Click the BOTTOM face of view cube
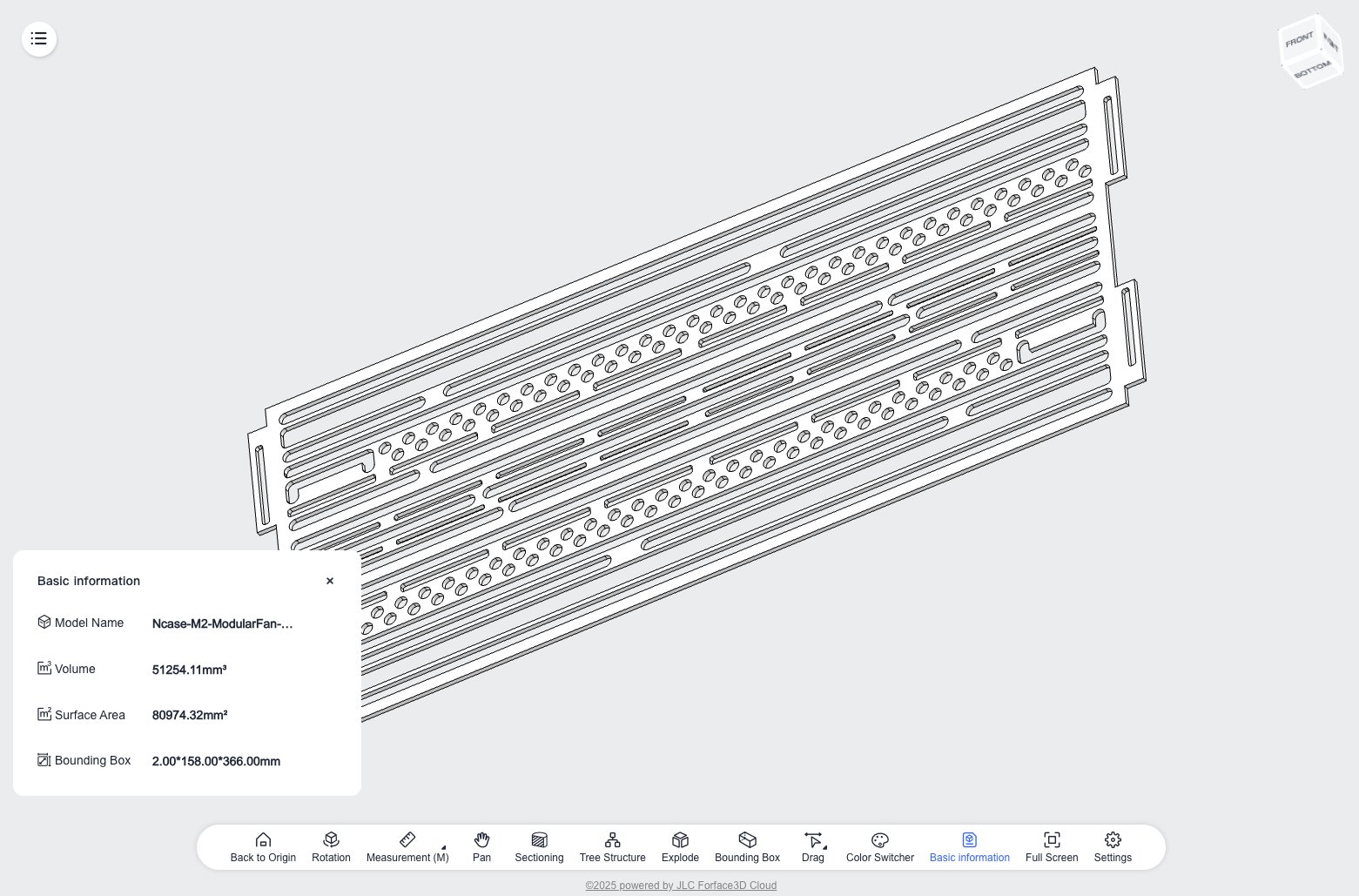The height and width of the screenshot is (896, 1359). [x=1312, y=70]
